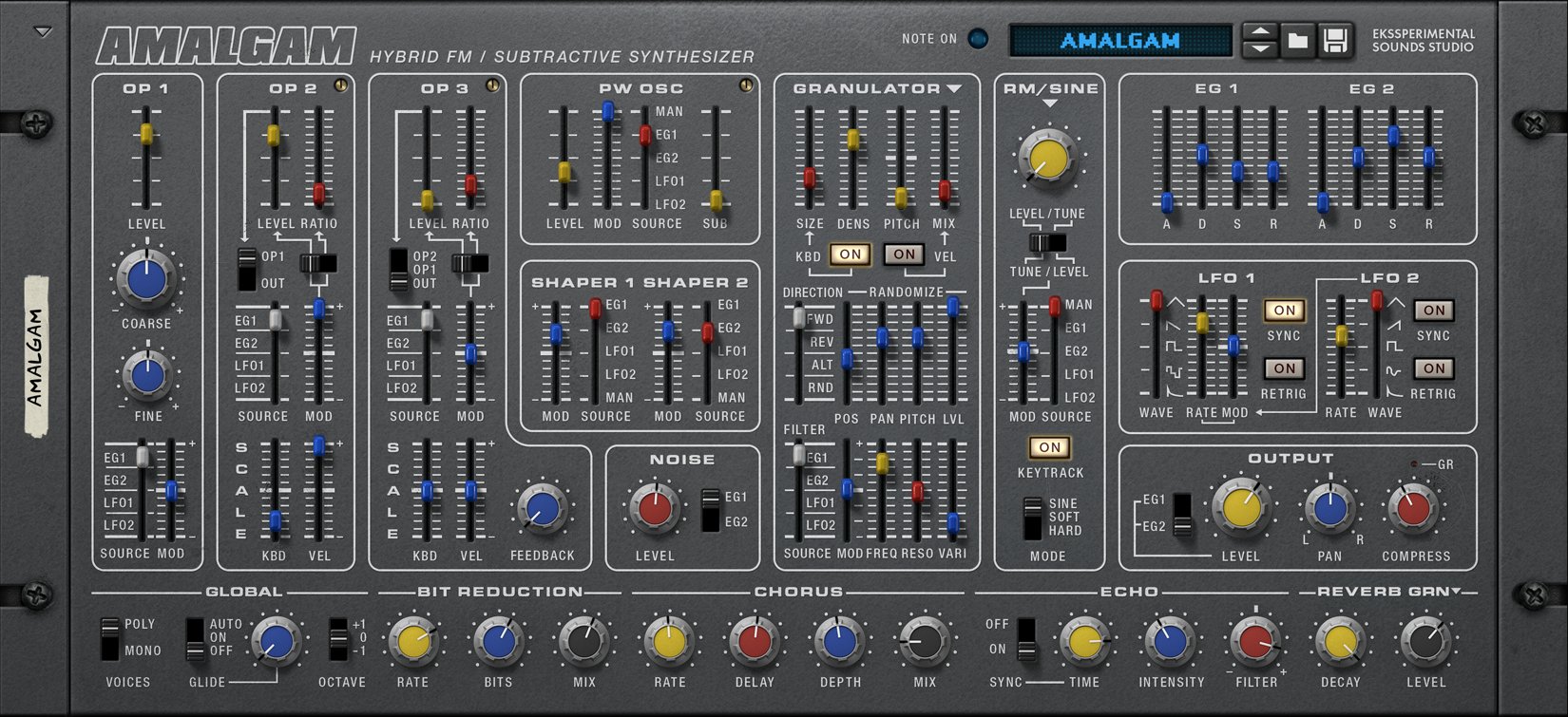Save patch with the floppy disk icon
1568x717 pixels.
(x=1335, y=41)
